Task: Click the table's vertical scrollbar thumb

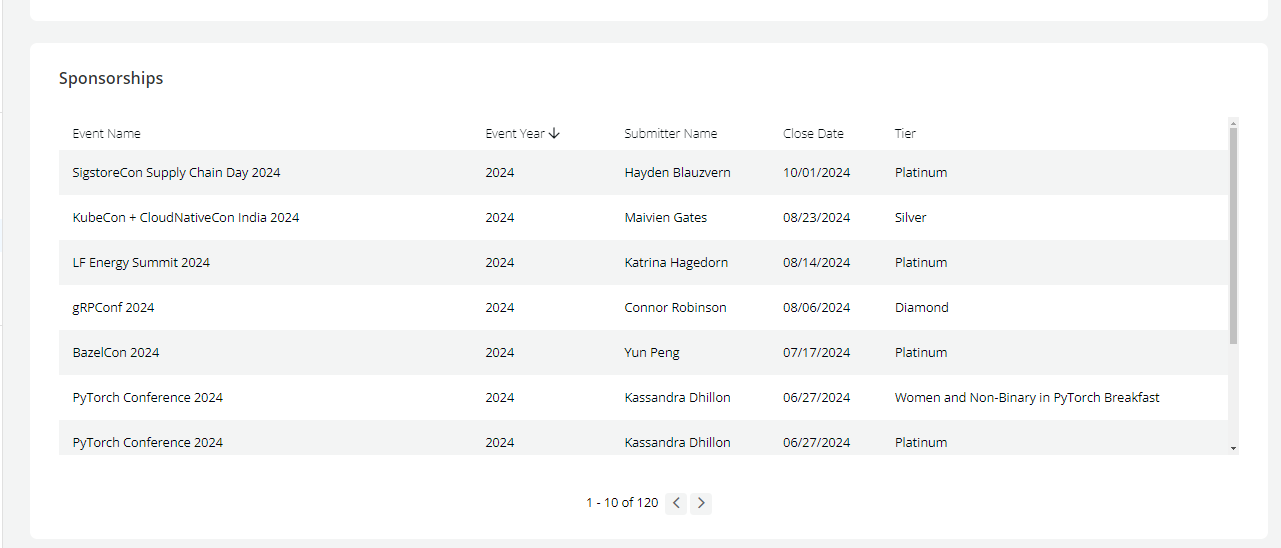Action: point(1233,235)
